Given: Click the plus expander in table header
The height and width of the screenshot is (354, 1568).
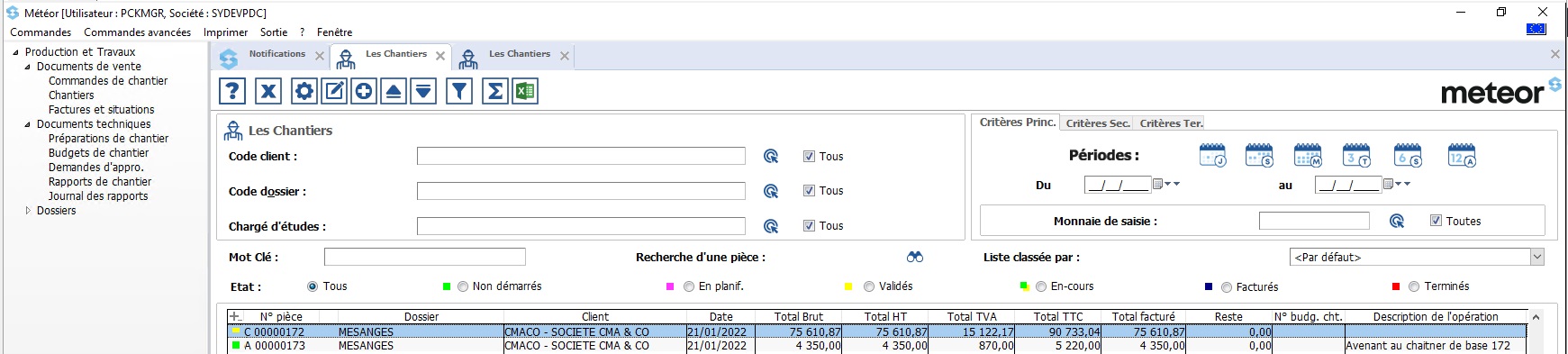Looking at the screenshot, I should point(235,316).
